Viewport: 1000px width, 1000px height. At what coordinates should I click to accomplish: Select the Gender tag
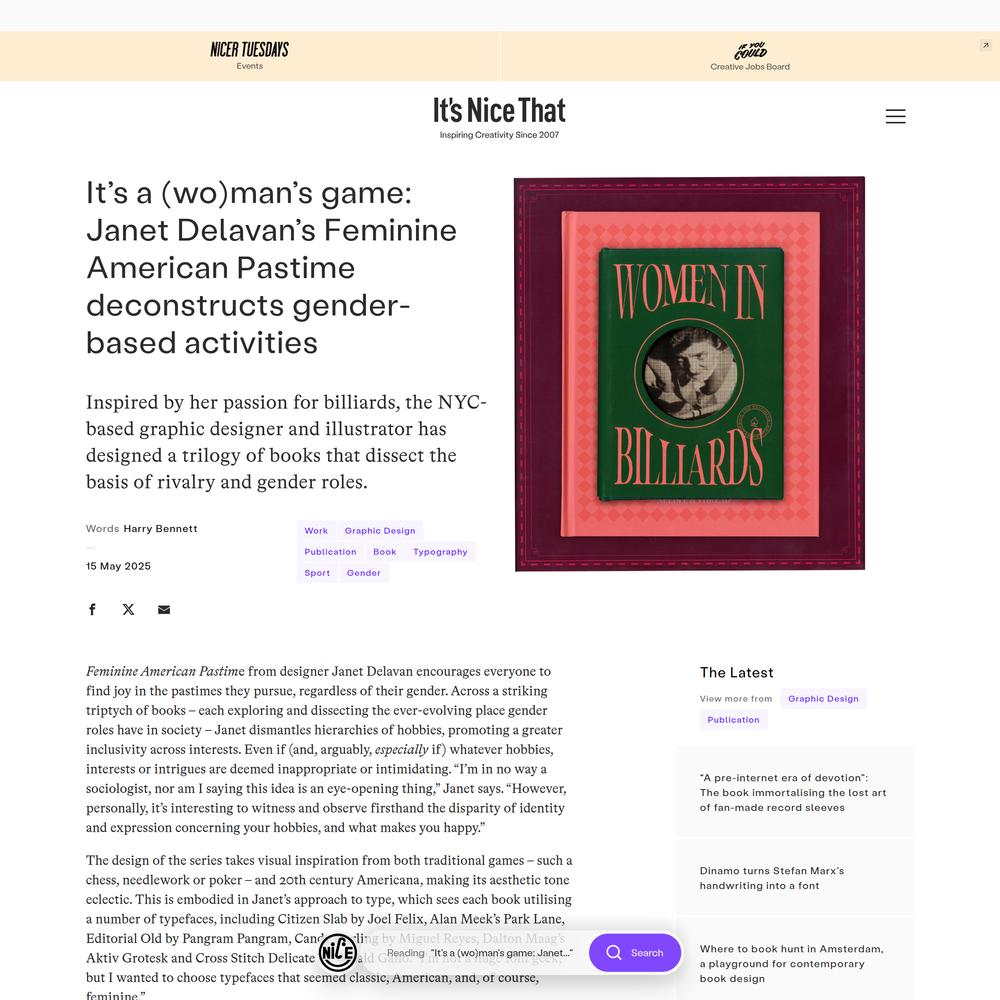coord(364,573)
